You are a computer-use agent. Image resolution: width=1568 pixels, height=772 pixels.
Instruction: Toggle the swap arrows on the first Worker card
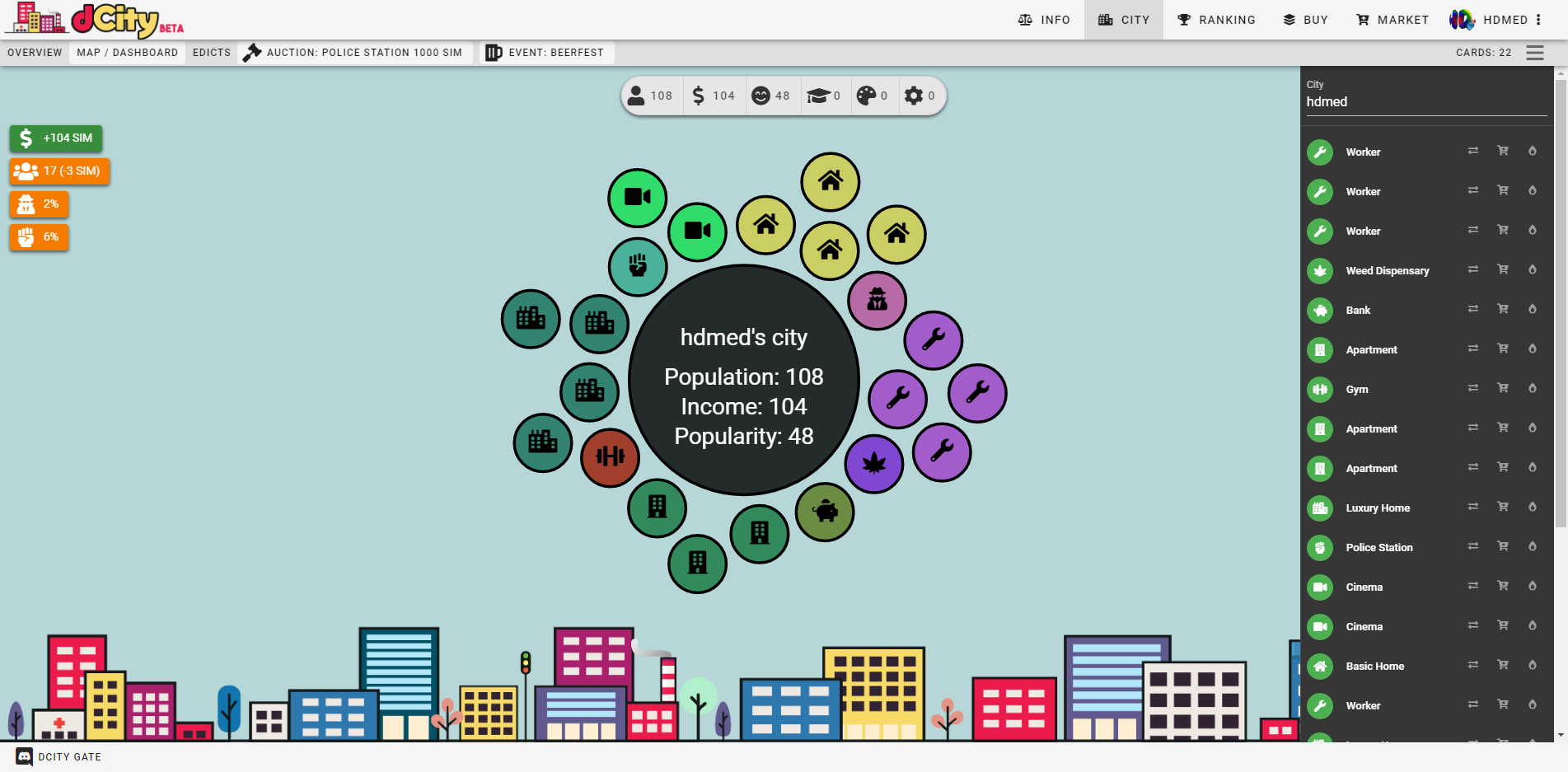[1473, 150]
